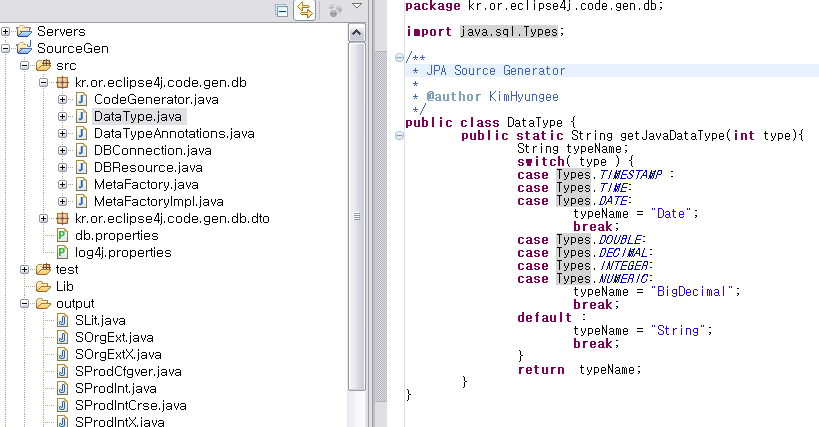Click the "BigDecimal" string literal
Viewport: 819px width, 427px height.
(692, 292)
